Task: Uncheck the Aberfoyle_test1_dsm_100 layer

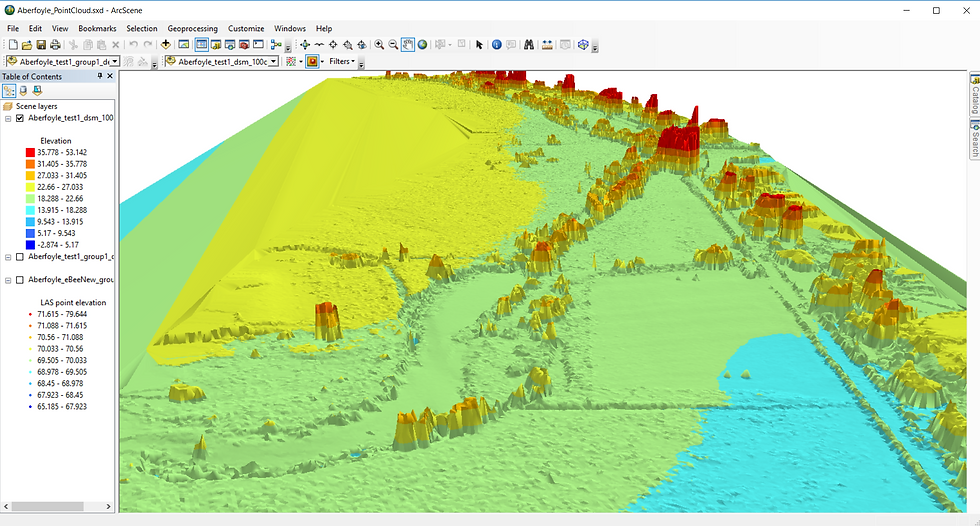Action: click(20, 118)
